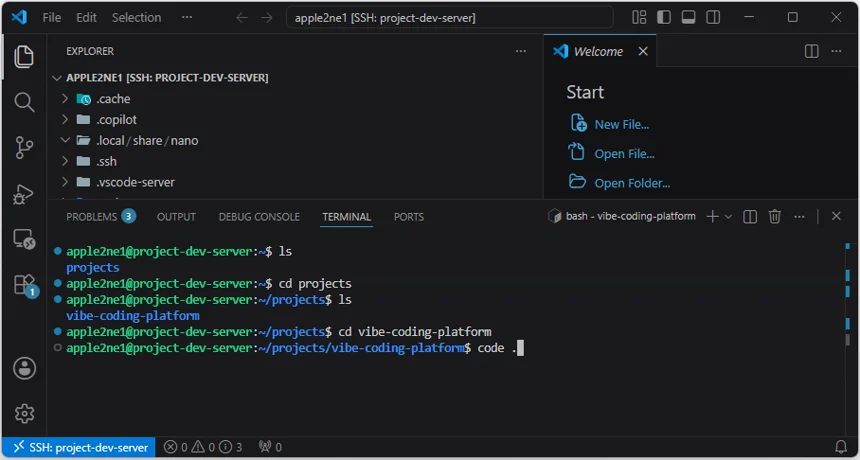Viewport: 860px width, 460px height.
Task: Toggle the primary side bar visibility
Action: [664, 18]
